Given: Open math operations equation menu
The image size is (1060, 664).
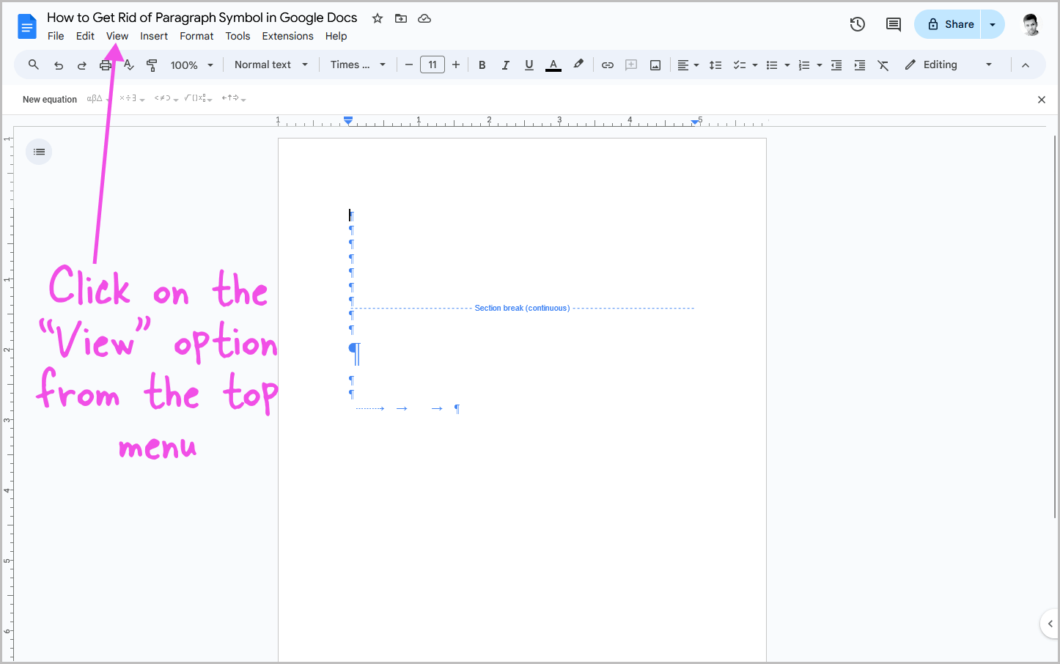Looking at the screenshot, I should click(199, 99).
